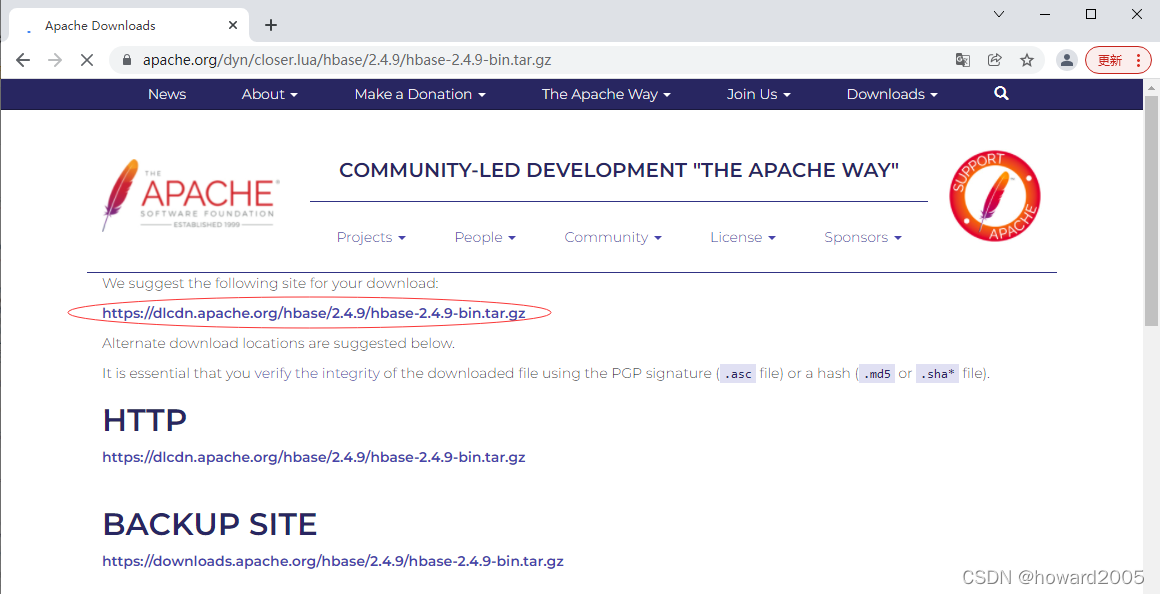Viewport: 1160px width, 594px height.
Task: Click 'Community-Led Development' heading text
Action: click(618, 171)
